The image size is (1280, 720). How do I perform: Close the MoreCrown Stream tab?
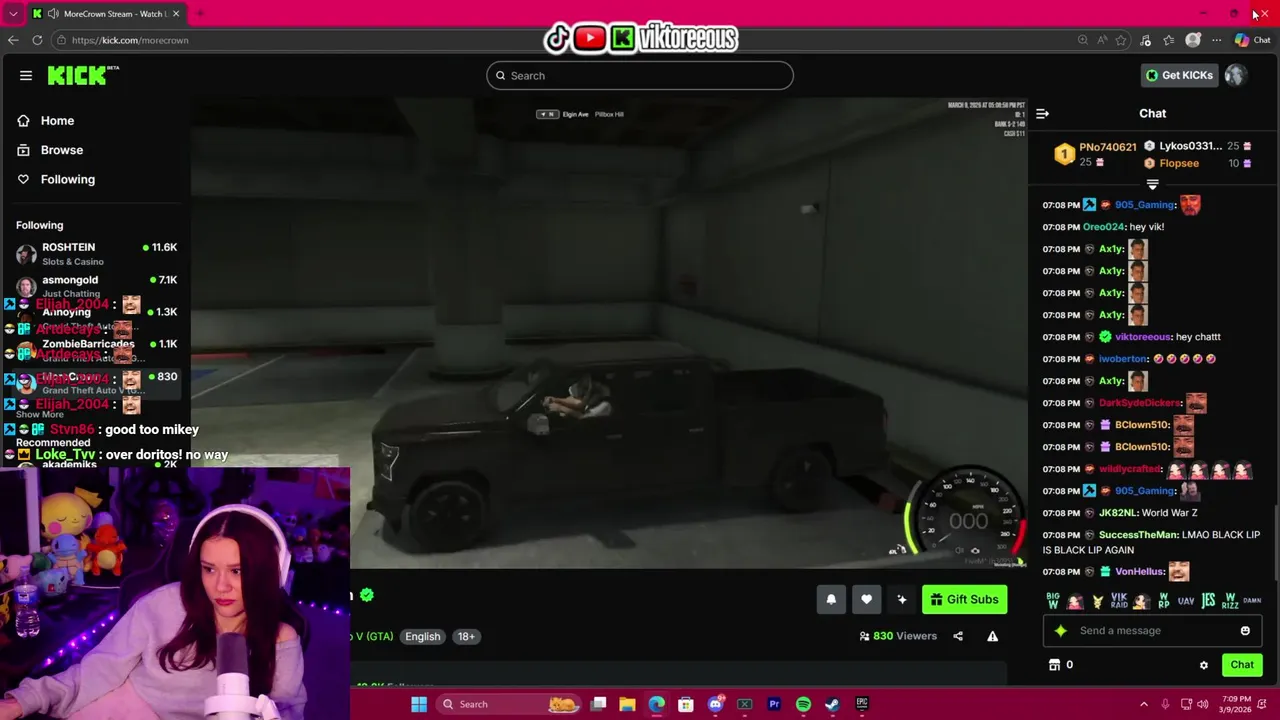point(176,14)
